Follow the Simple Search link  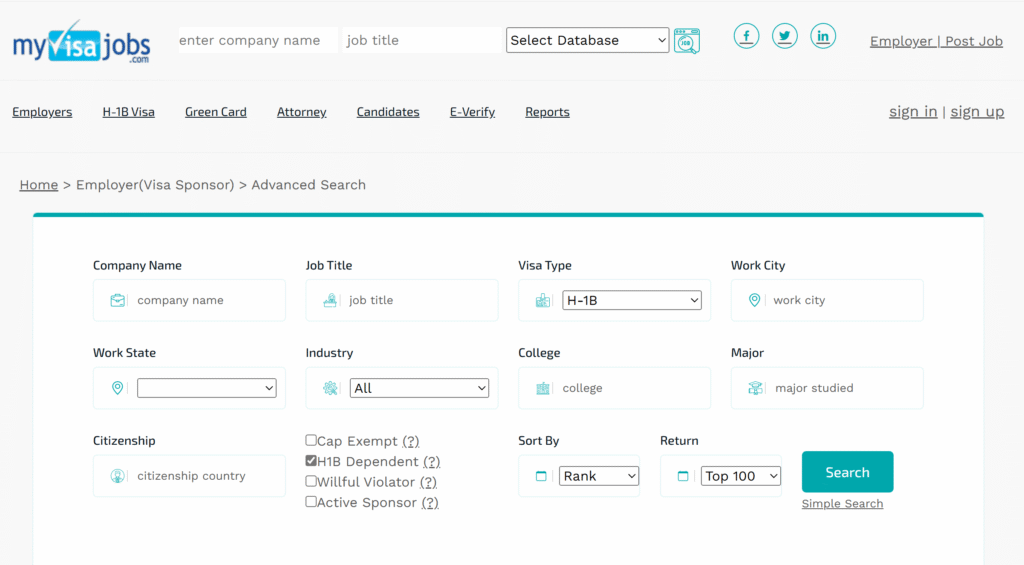pyautogui.click(x=842, y=504)
